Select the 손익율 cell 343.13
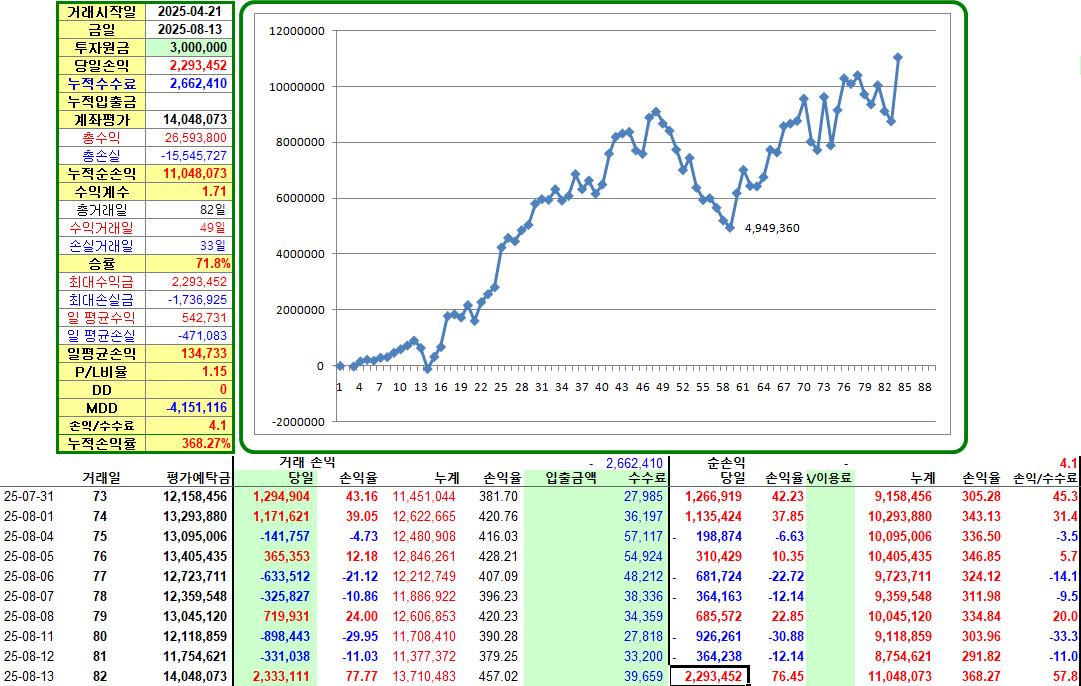Viewport: 1081px width, 686px height. click(981, 516)
